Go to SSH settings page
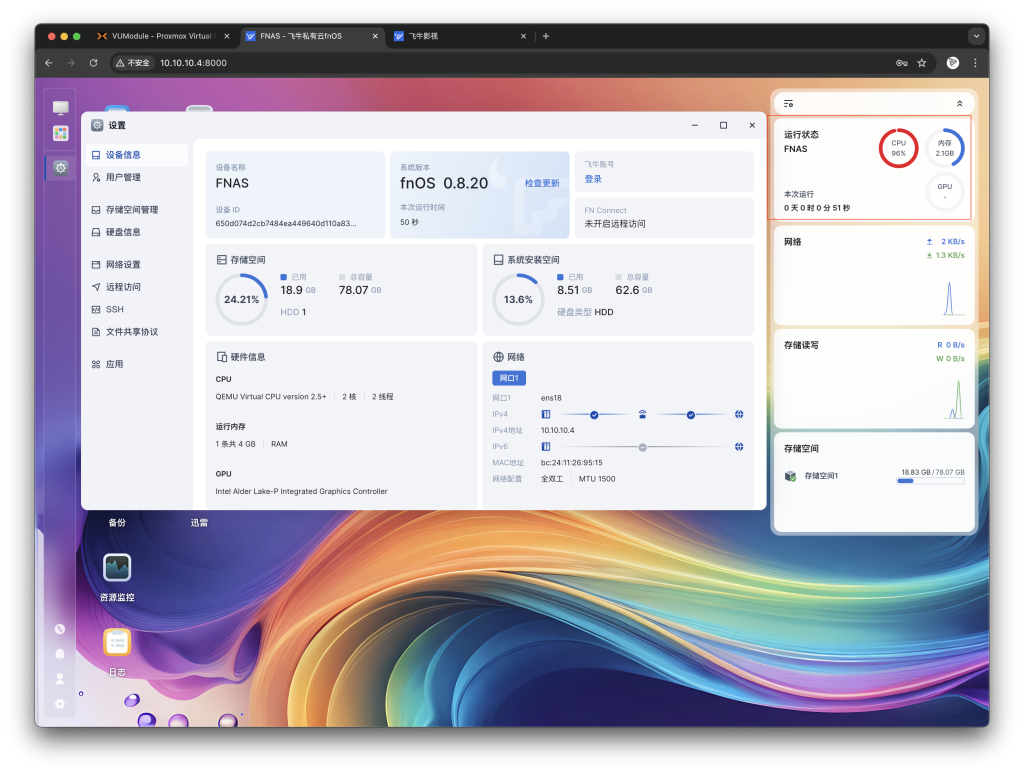This screenshot has height=773, width=1024. coord(114,309)
